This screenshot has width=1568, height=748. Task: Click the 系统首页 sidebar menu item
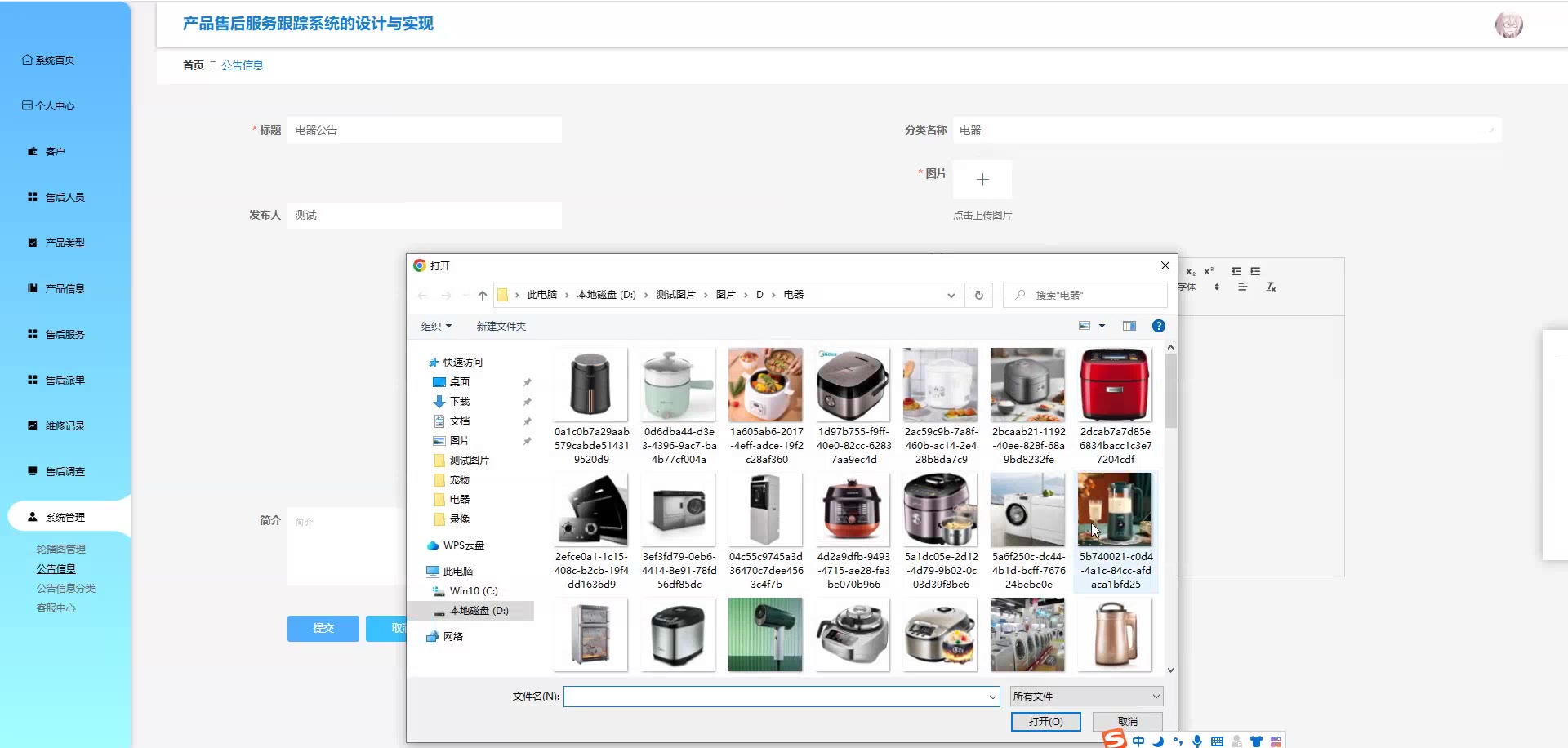[x=48, y=60]
